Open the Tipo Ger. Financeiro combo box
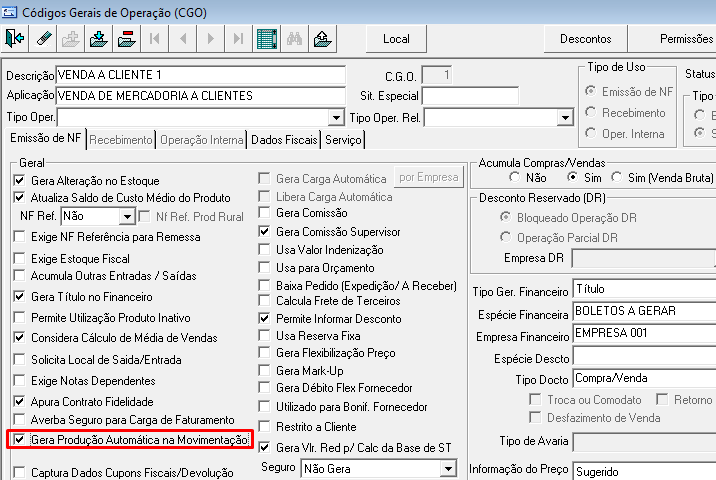The height and width of the screenshot is (480, 716). coord(644,289)
